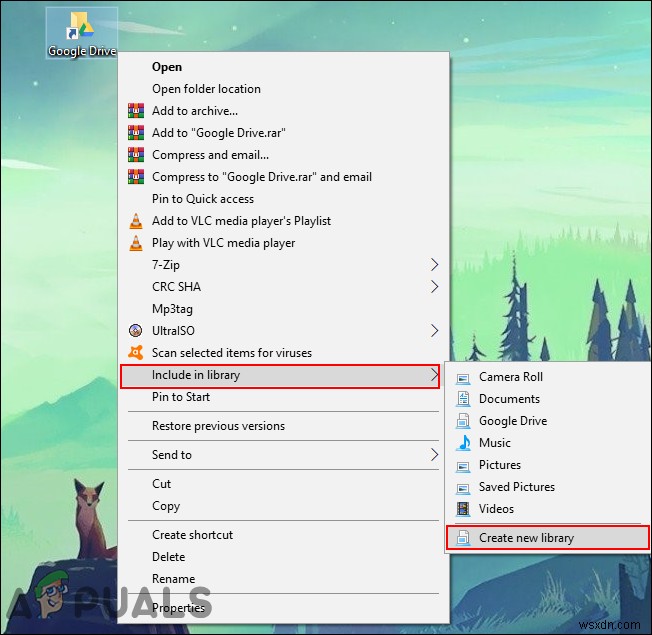Include folder in Documents library
This screenshot has height=635, width=652.
click(x=548, y=399)
